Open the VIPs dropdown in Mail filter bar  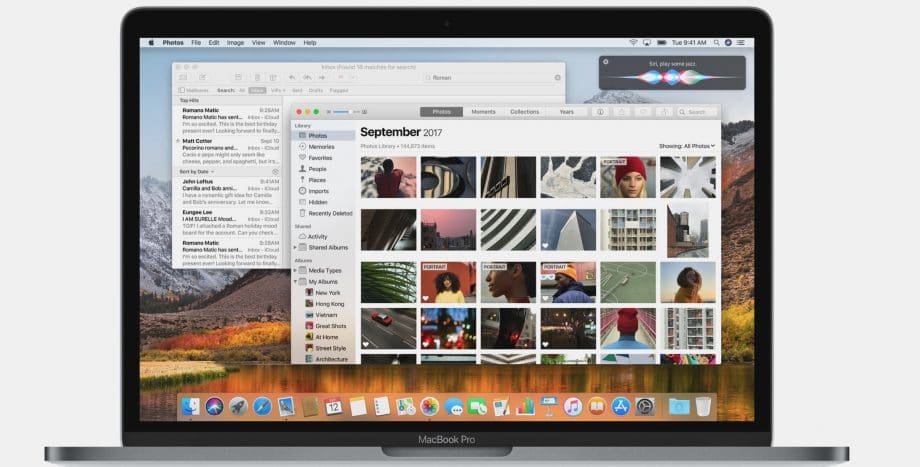(x=278, y=90)
